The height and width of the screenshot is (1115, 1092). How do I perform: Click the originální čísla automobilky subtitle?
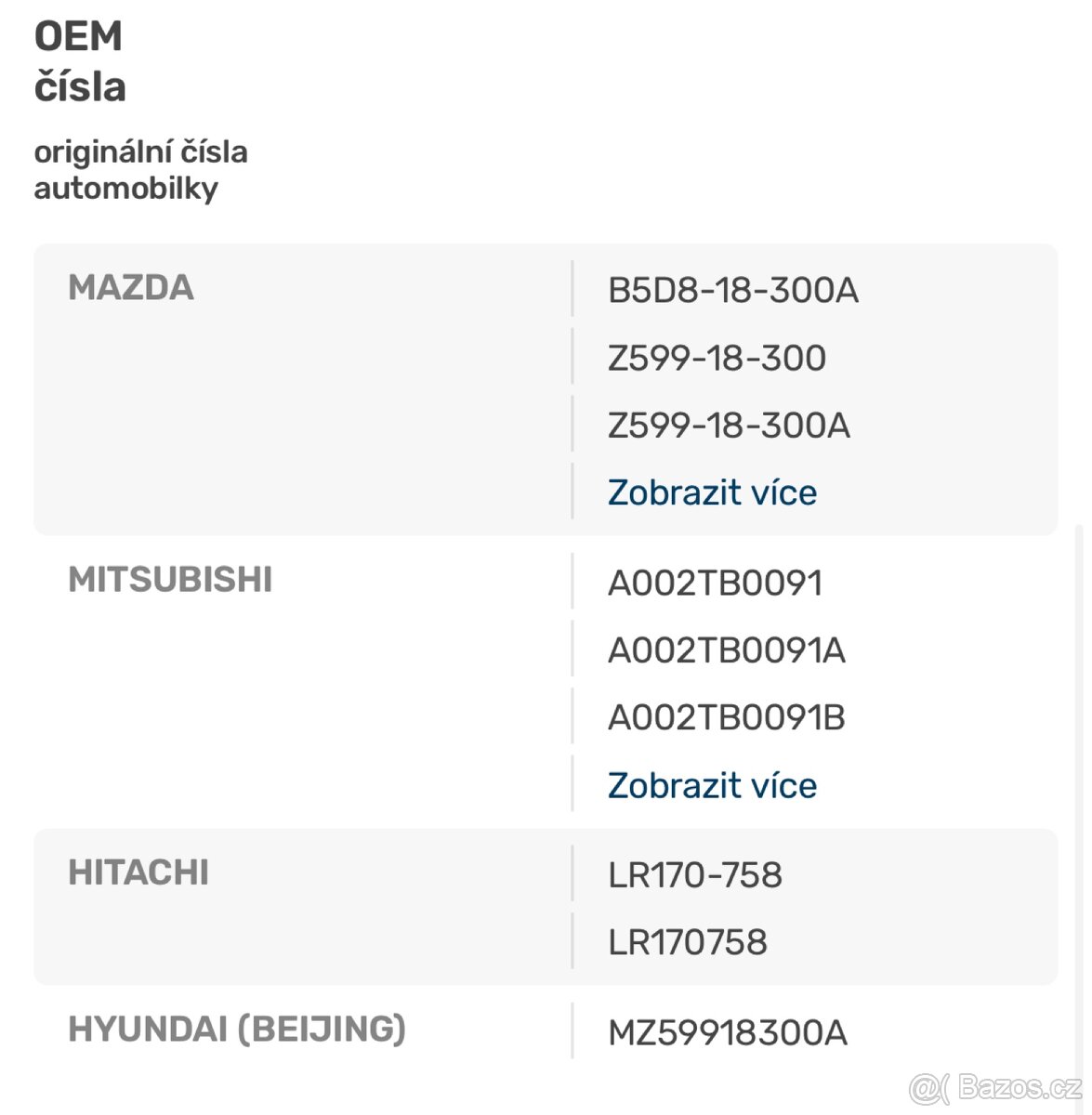coord(140,170)
